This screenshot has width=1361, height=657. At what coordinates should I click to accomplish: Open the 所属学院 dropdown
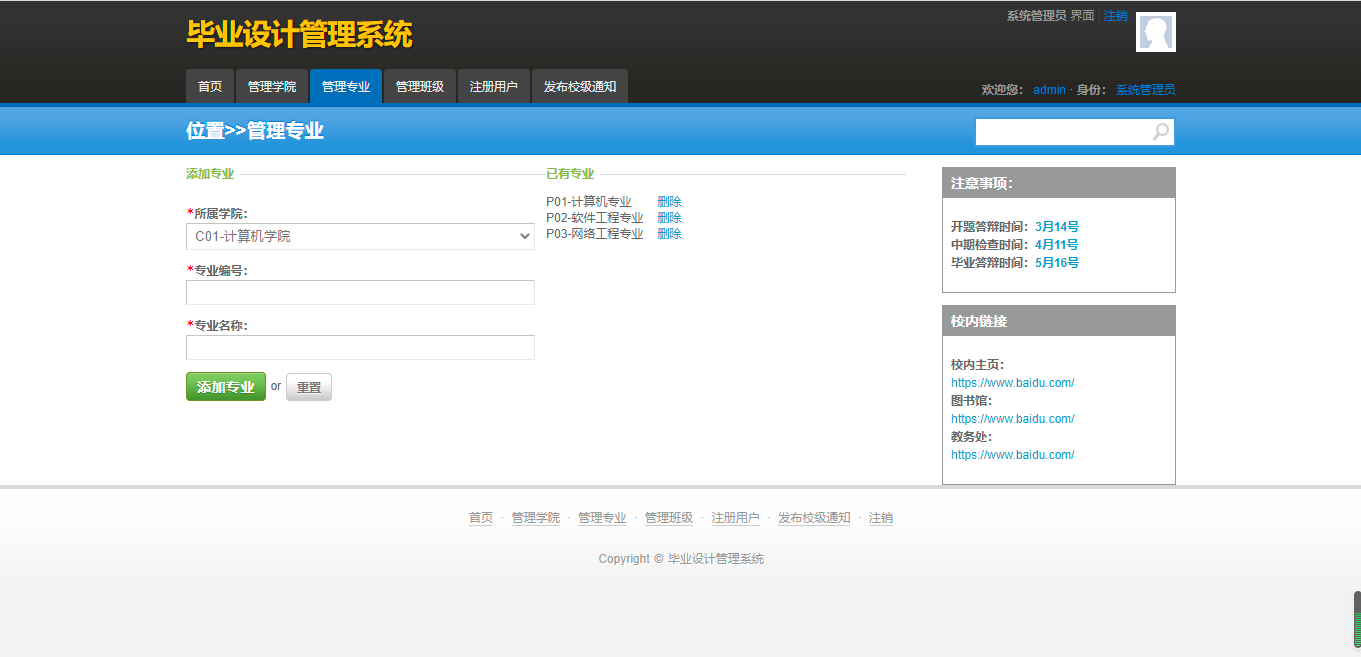[360, 237]
